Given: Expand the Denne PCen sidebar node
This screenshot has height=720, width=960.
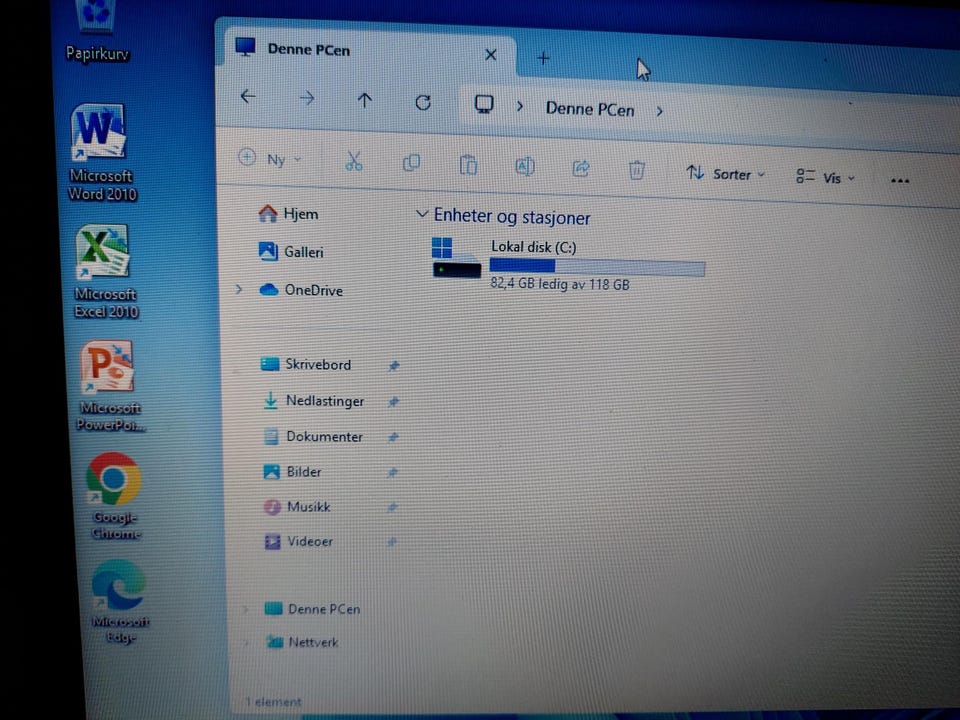Looking at the screenshot, I should [246, 609].
